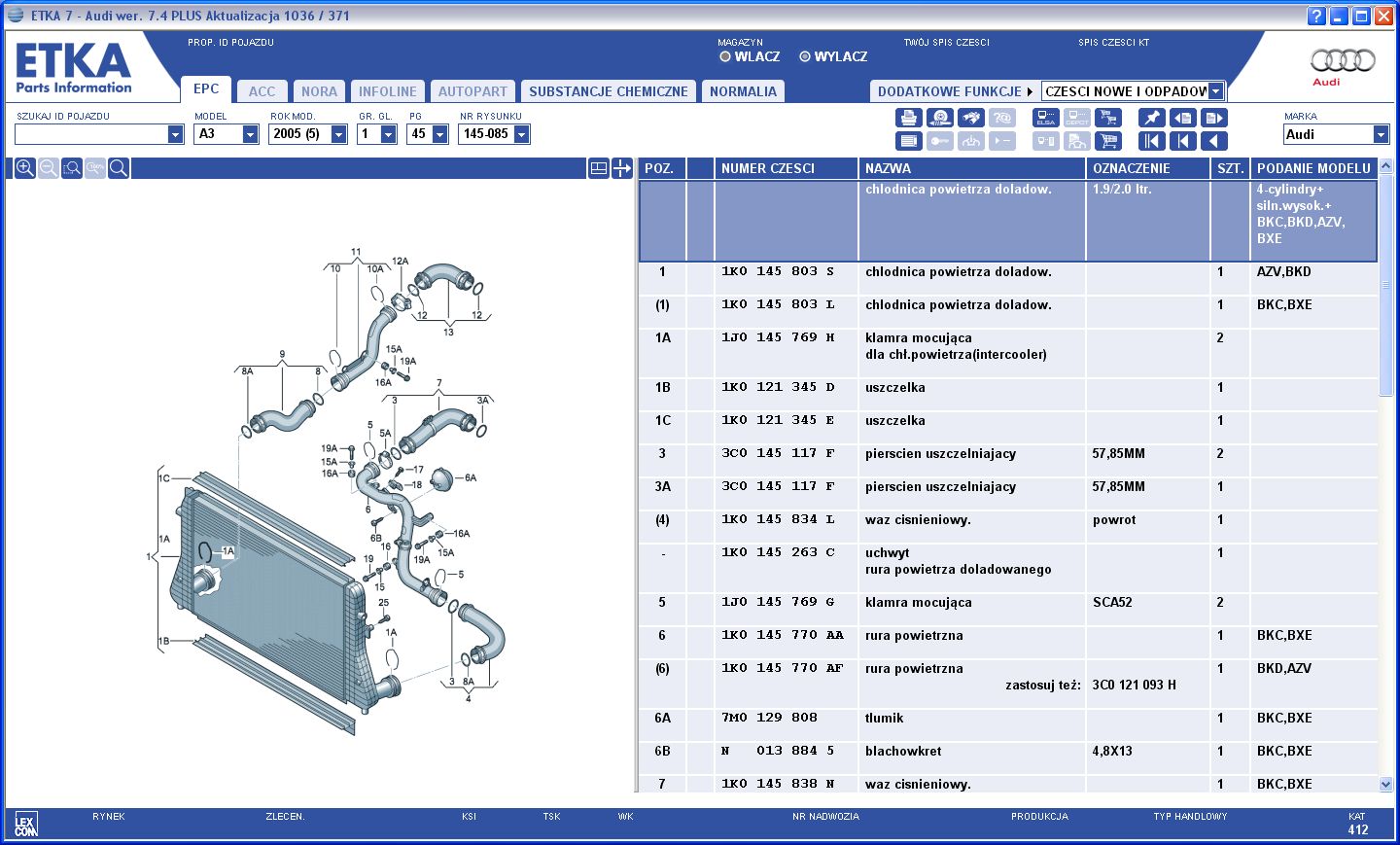Select the tlumik 7M0 129 808 row

[1008, 726]
